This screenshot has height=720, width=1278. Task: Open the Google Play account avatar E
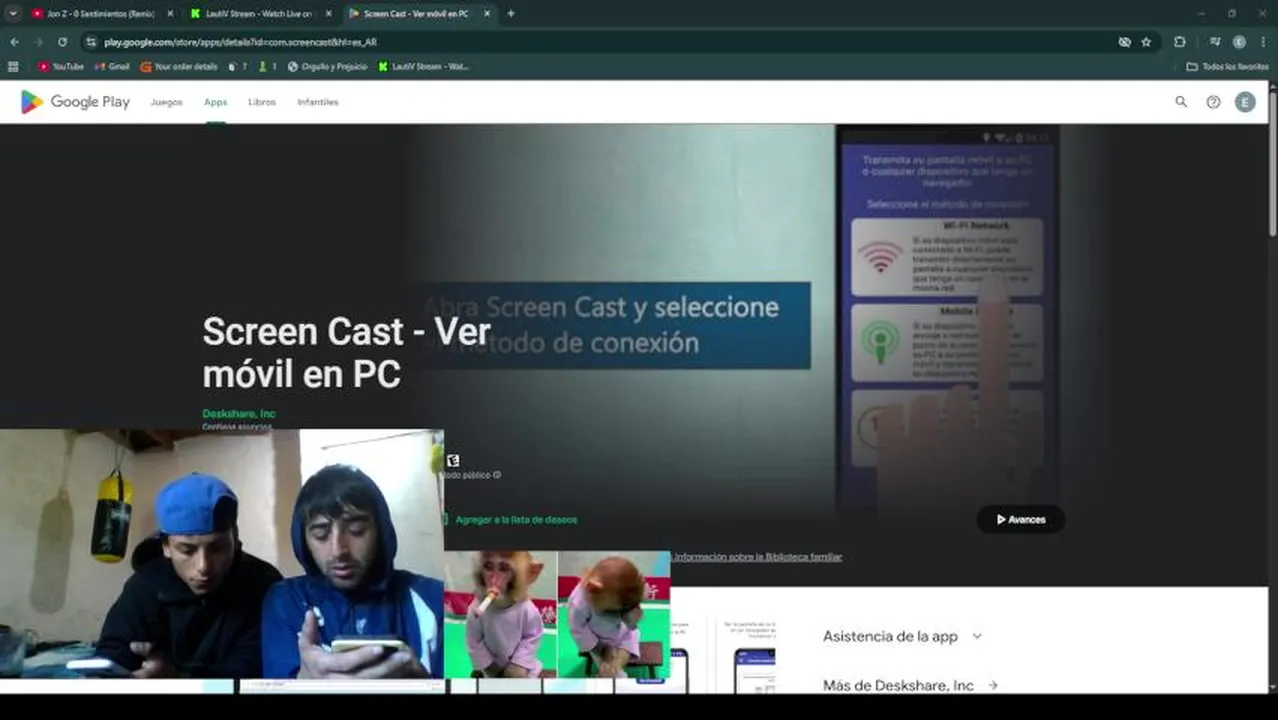pos(1245,101)
